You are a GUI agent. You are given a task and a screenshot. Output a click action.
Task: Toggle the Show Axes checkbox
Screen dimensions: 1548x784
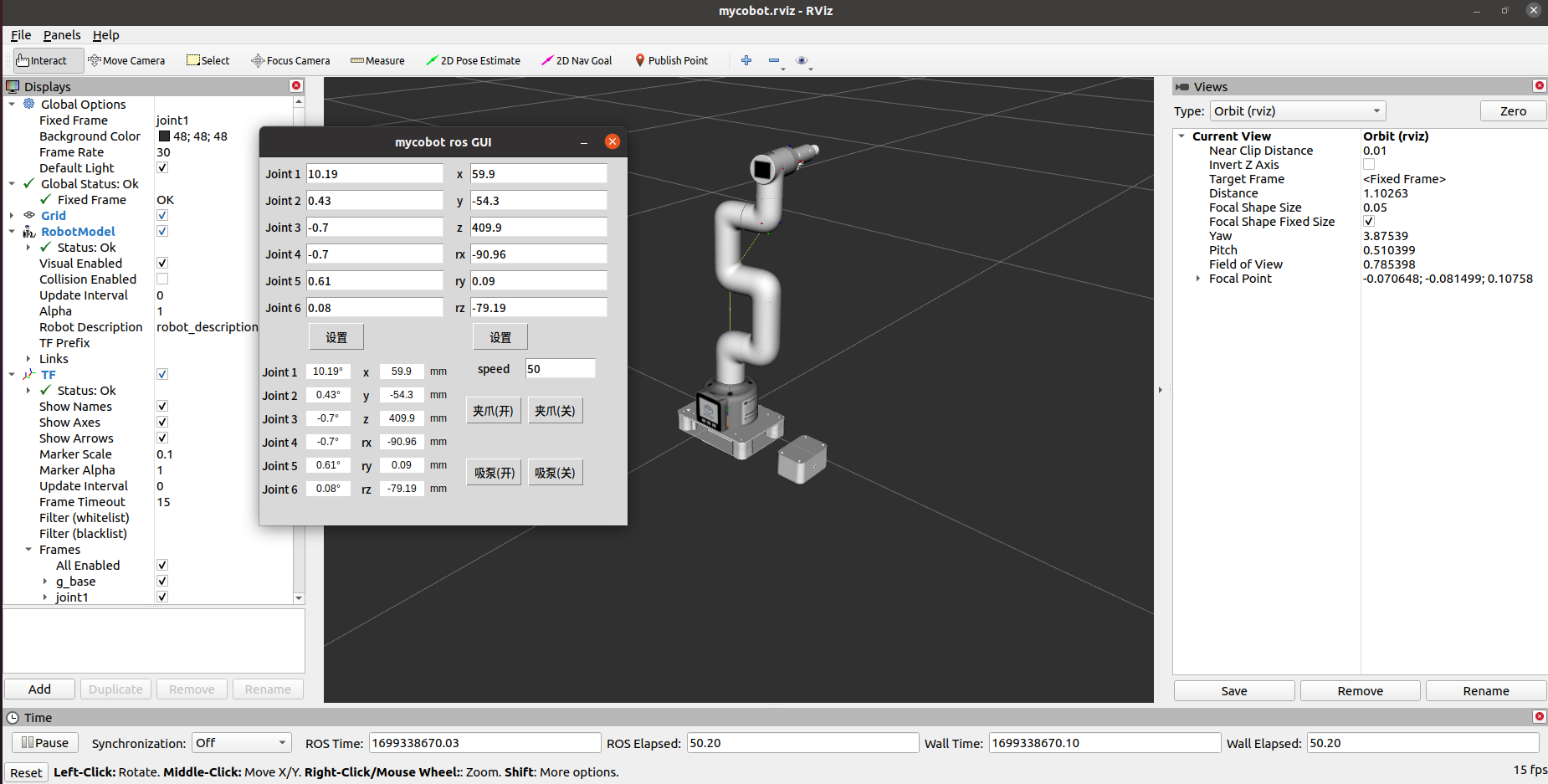tap(162, 422)
